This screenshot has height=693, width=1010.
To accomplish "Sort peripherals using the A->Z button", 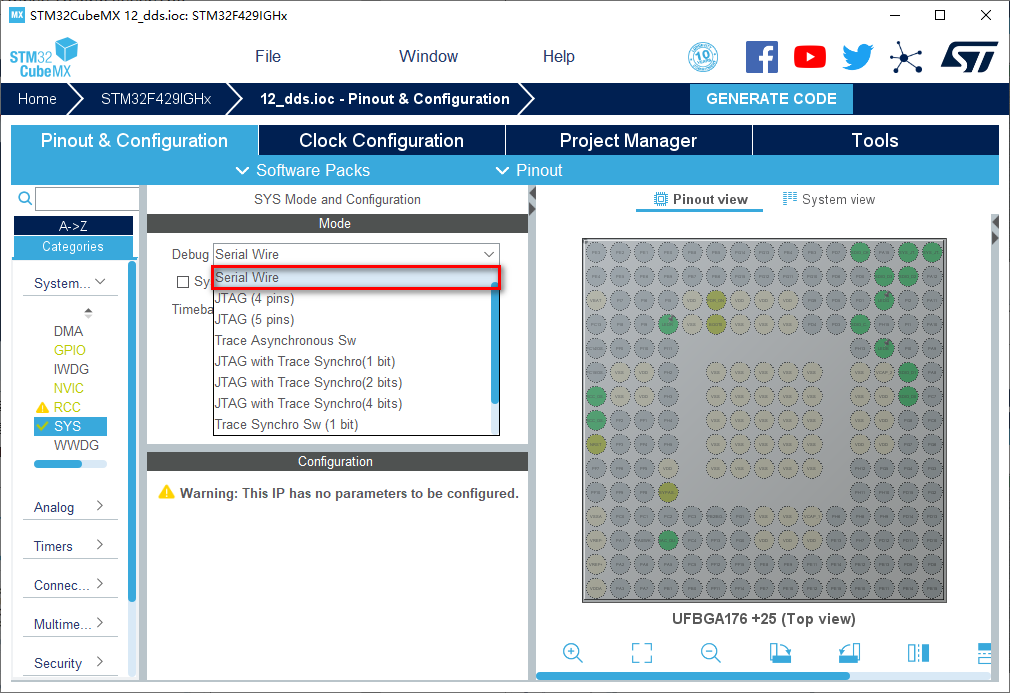I will (x=73, y=226).
